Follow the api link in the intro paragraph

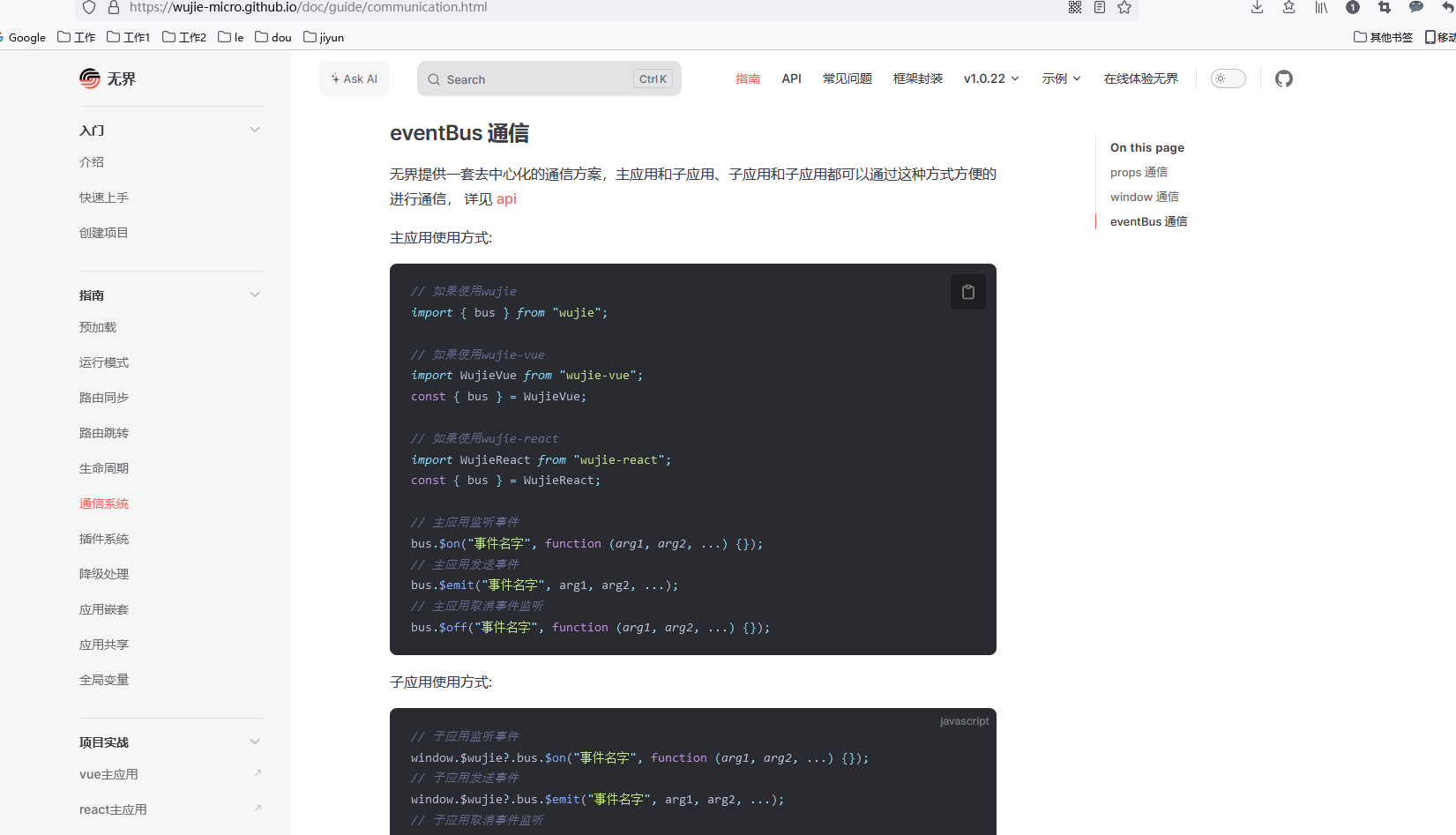[505, 199]
